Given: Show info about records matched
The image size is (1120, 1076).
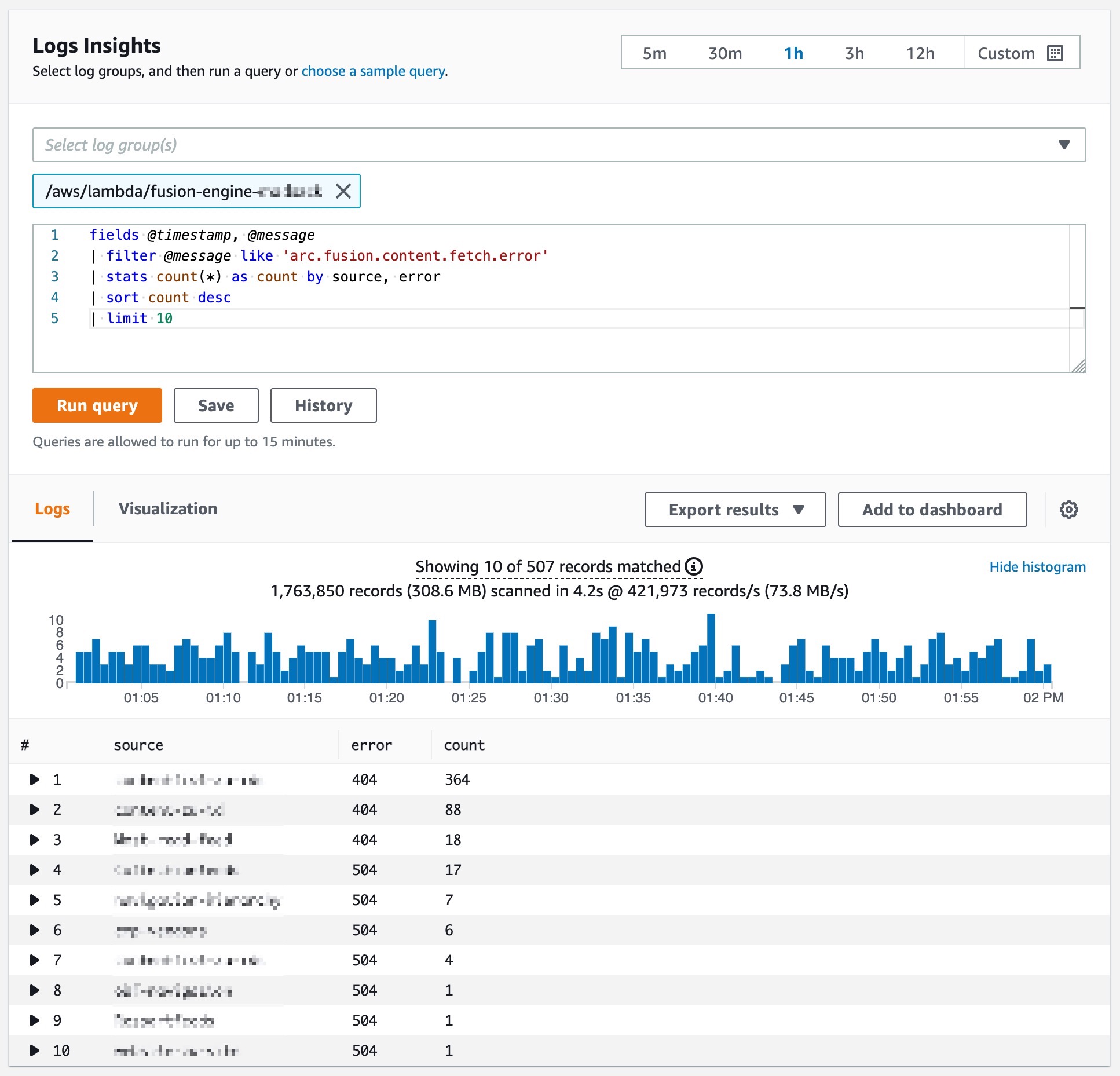Looking at the screenshot, I should [693, 566].
